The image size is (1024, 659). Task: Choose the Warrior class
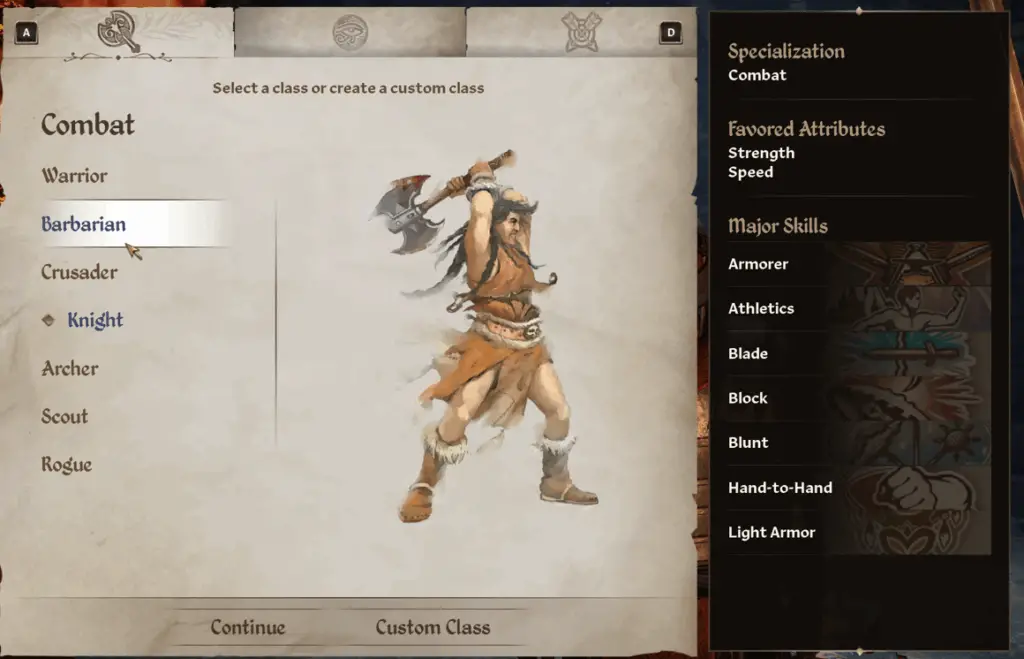coord(74,176)
